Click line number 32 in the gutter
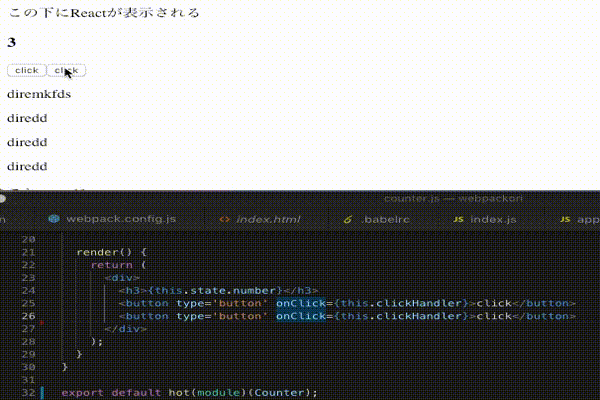600x400 pixels. click(x=28, y=393)
